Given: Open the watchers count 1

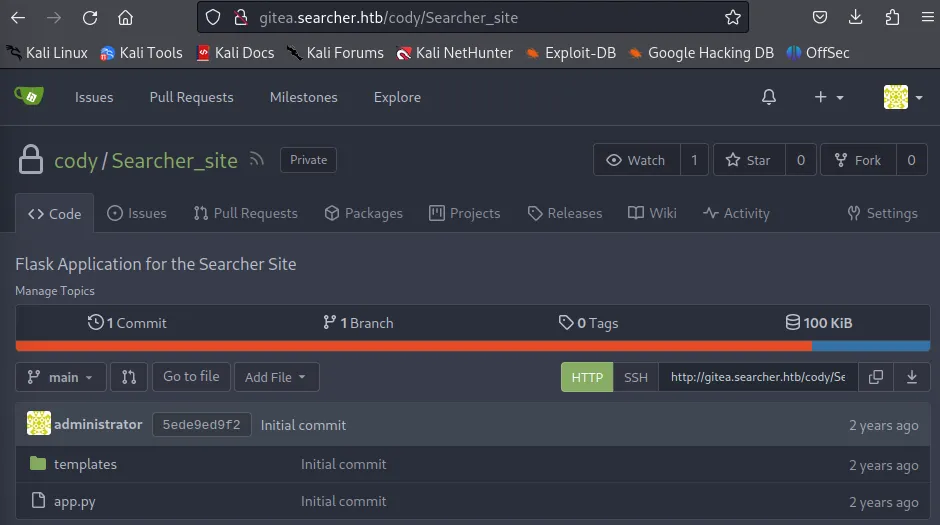Looking at the screenshot, I should click(694, 160).
